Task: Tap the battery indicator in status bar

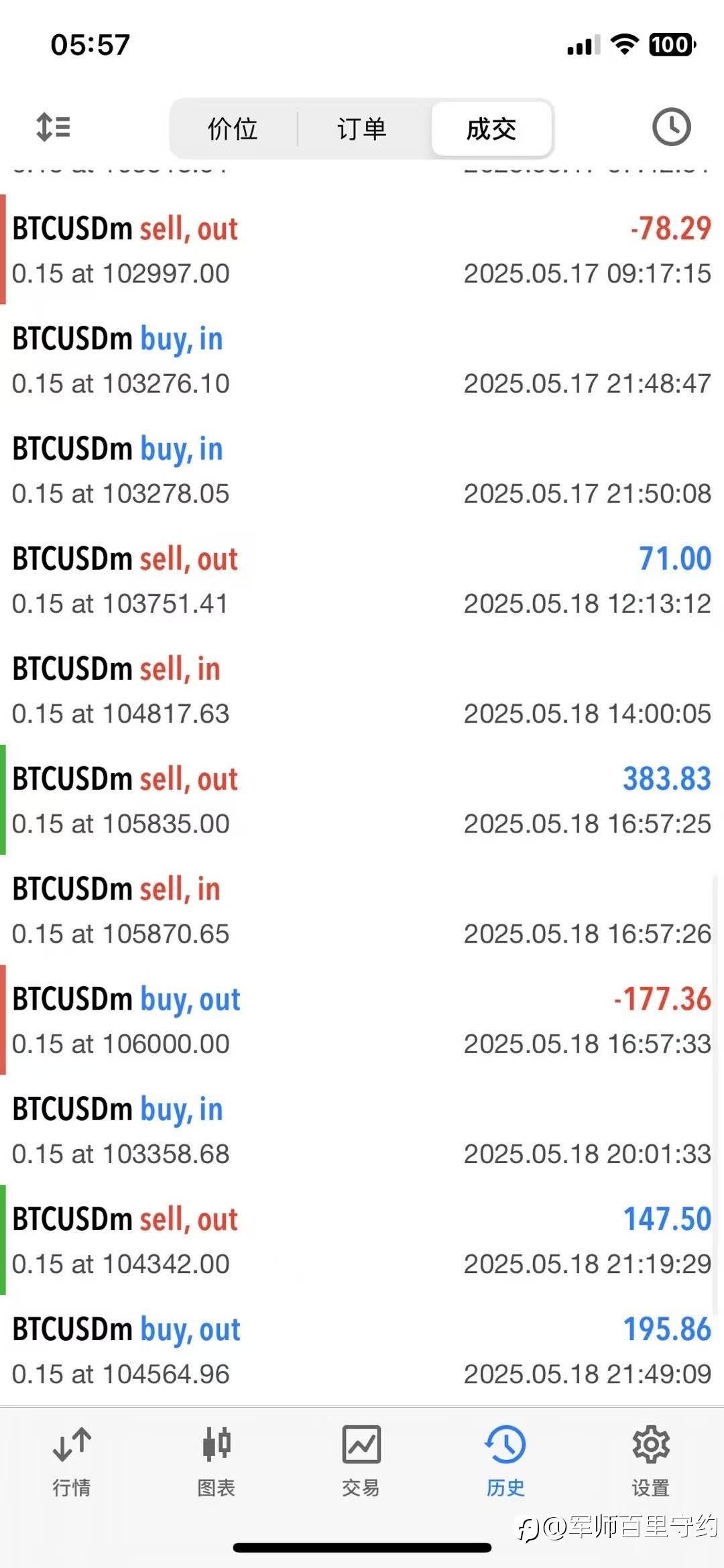Action: click(x=672, y=45)
